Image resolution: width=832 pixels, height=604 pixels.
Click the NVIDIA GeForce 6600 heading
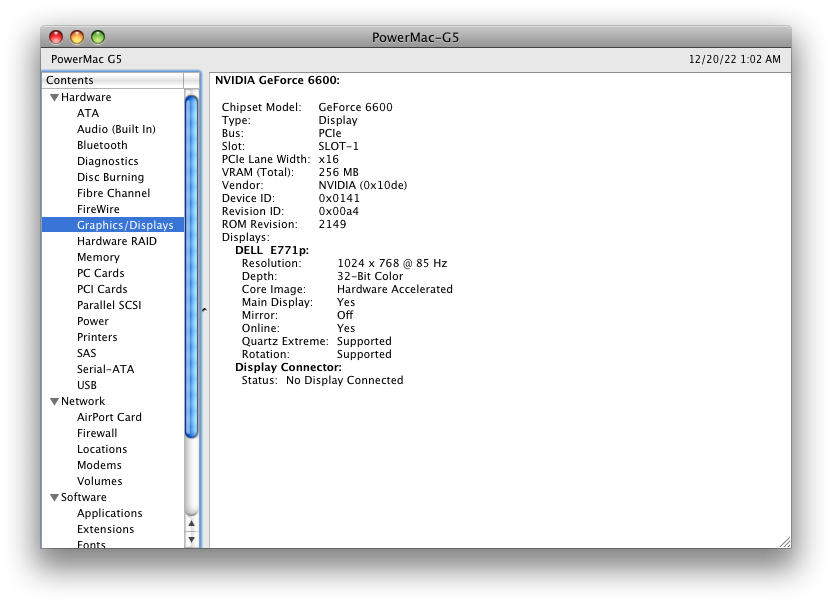[277, 80]
